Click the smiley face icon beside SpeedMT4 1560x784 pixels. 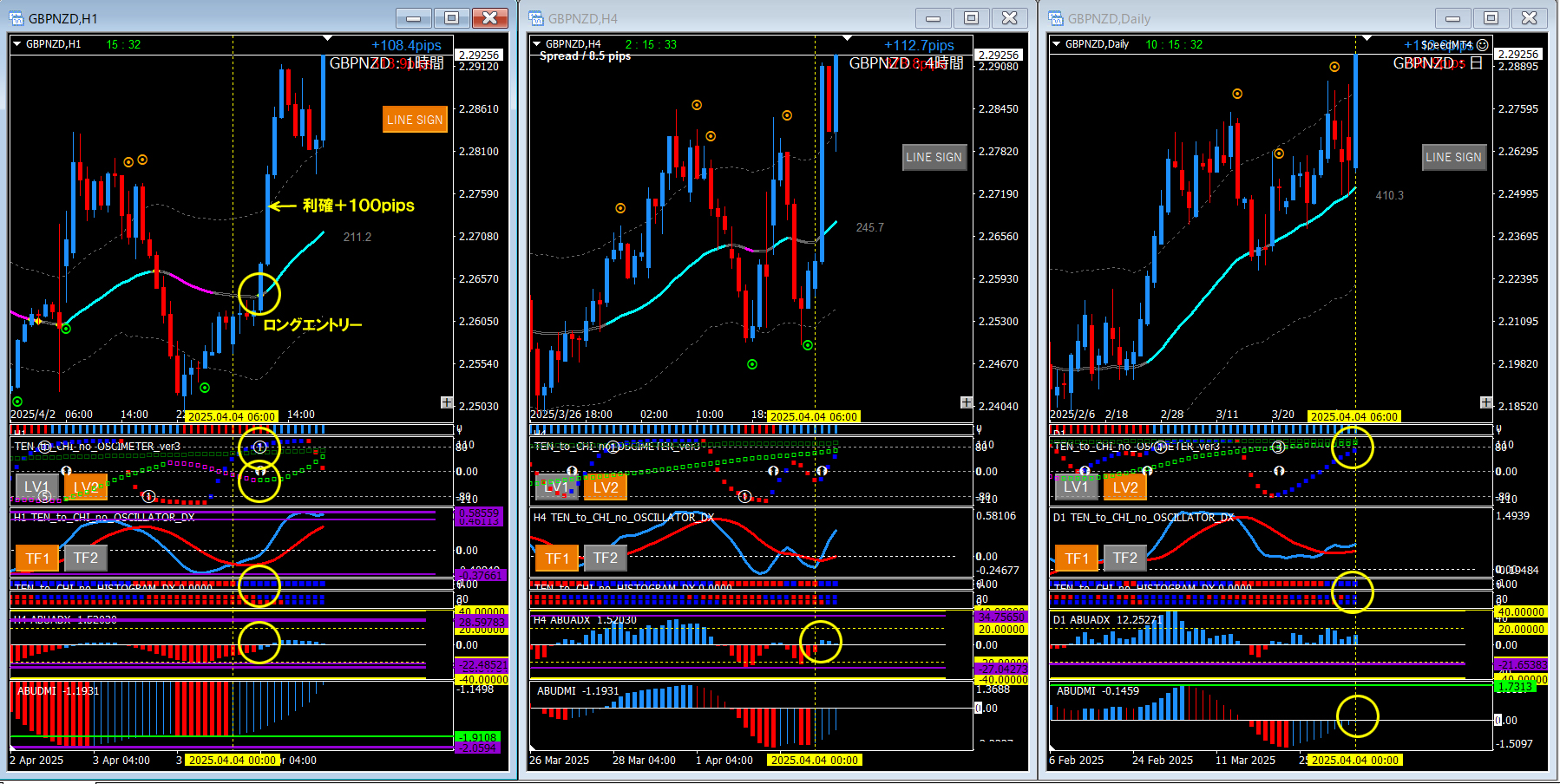1483,45
